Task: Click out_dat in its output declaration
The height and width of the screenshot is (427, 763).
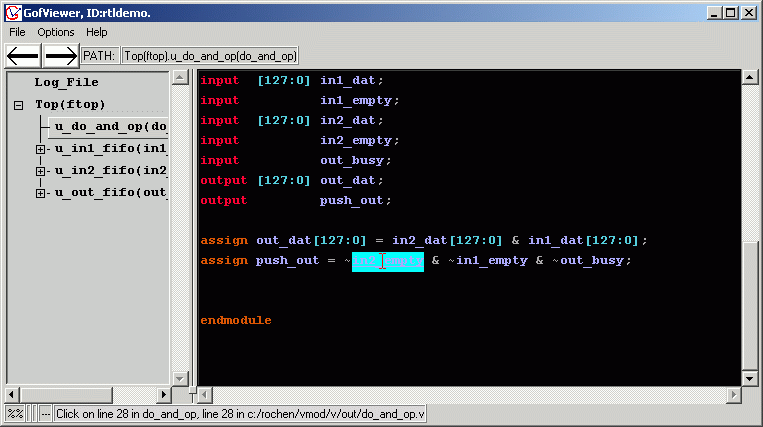Action: click(x=347, y=180)
